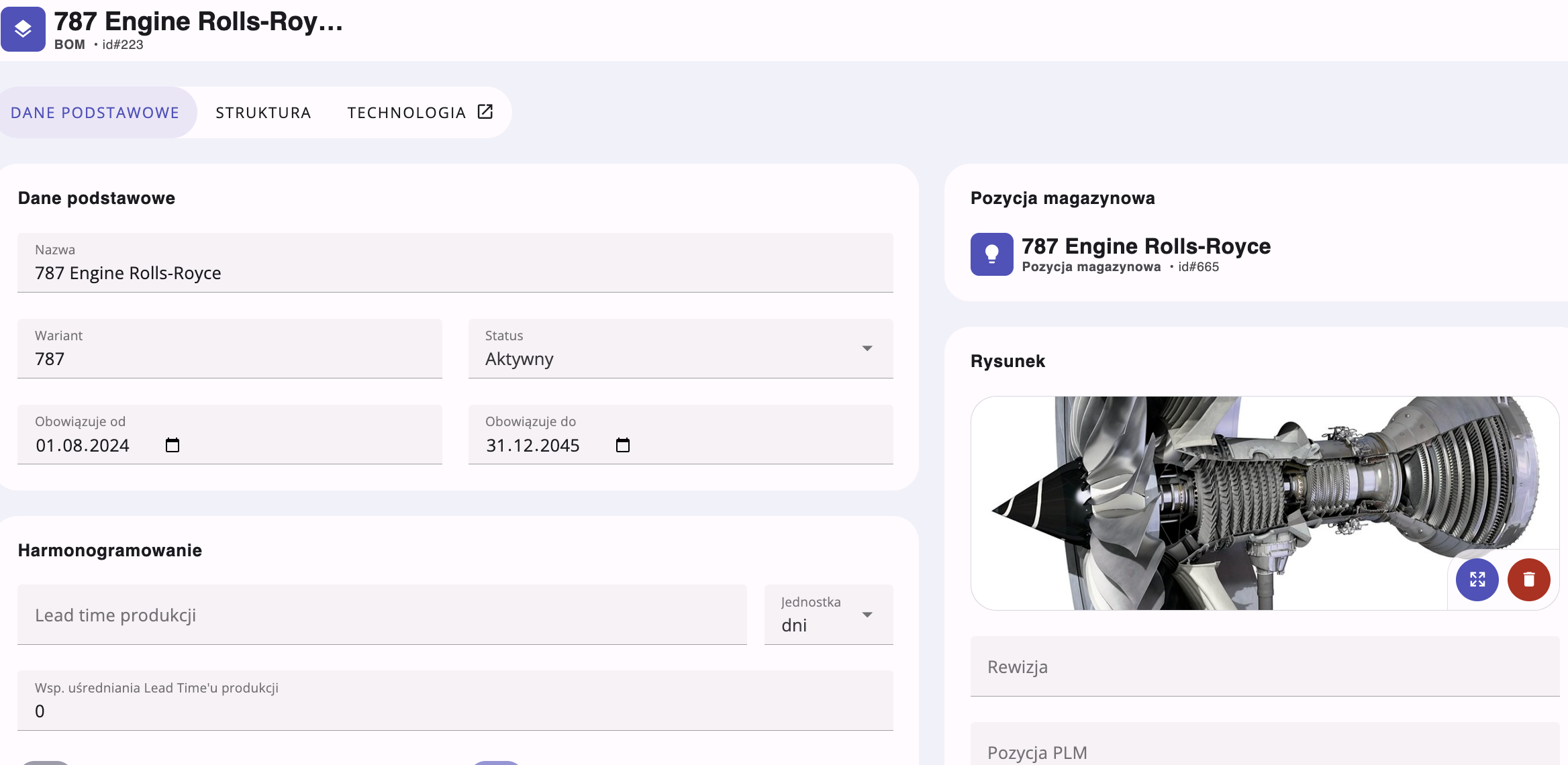Open the 787 Engine Rolls-Royce stock item link
The width and height of the screenshot is (1568, 765).
coord(1146,246)
